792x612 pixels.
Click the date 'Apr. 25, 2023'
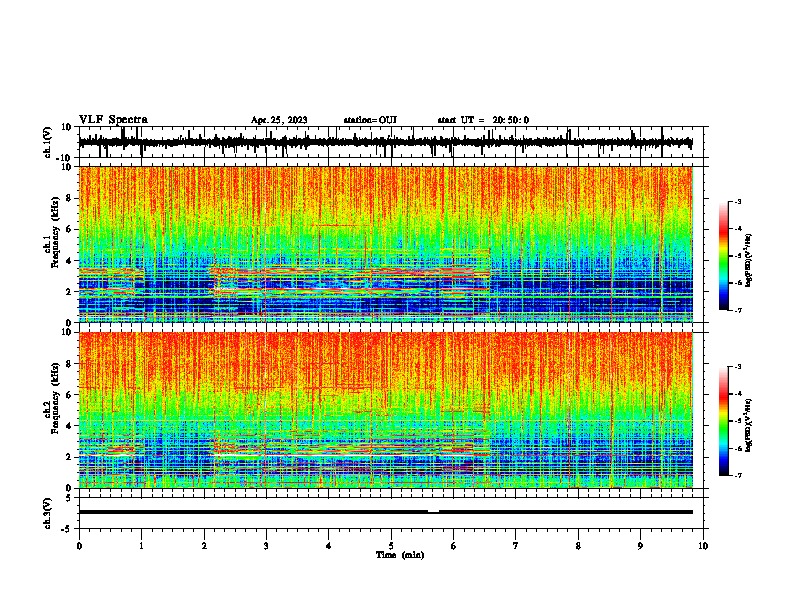[279, 120]
